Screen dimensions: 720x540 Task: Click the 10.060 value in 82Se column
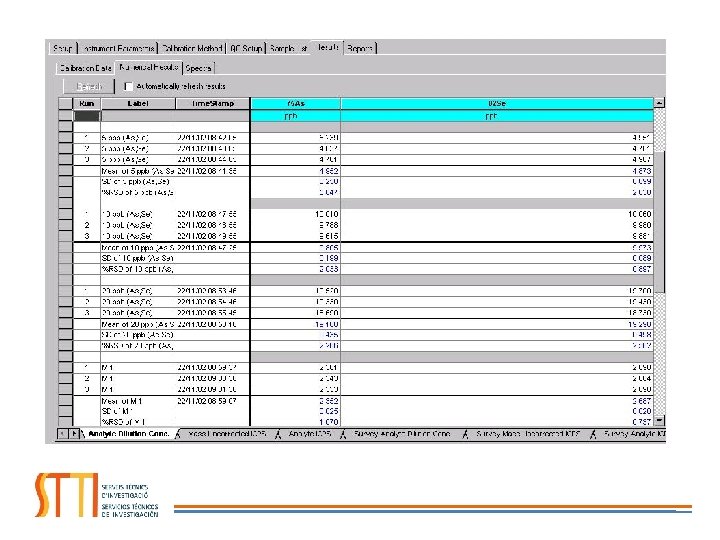[497, 214]
